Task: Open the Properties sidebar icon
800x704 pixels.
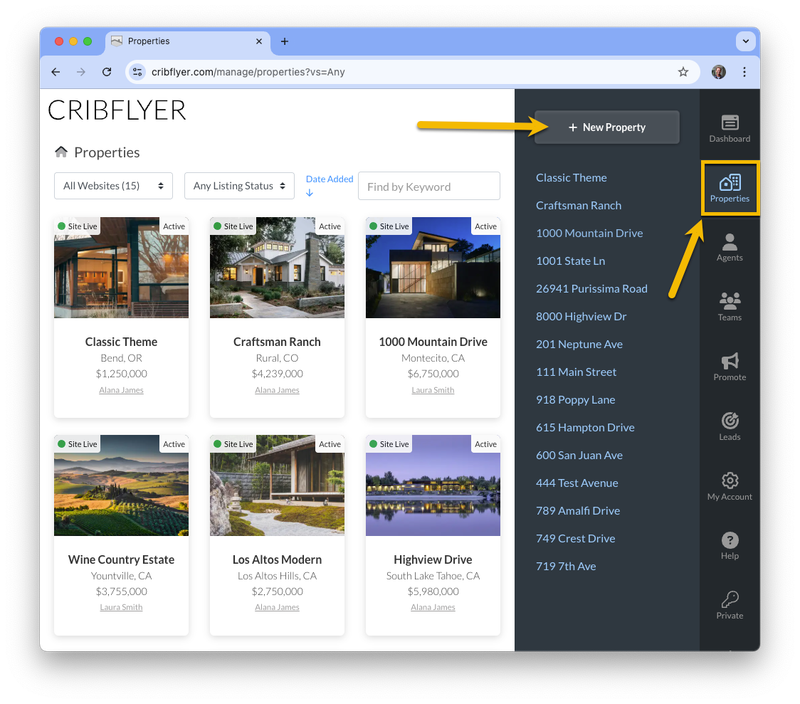Action: [730, 188]
